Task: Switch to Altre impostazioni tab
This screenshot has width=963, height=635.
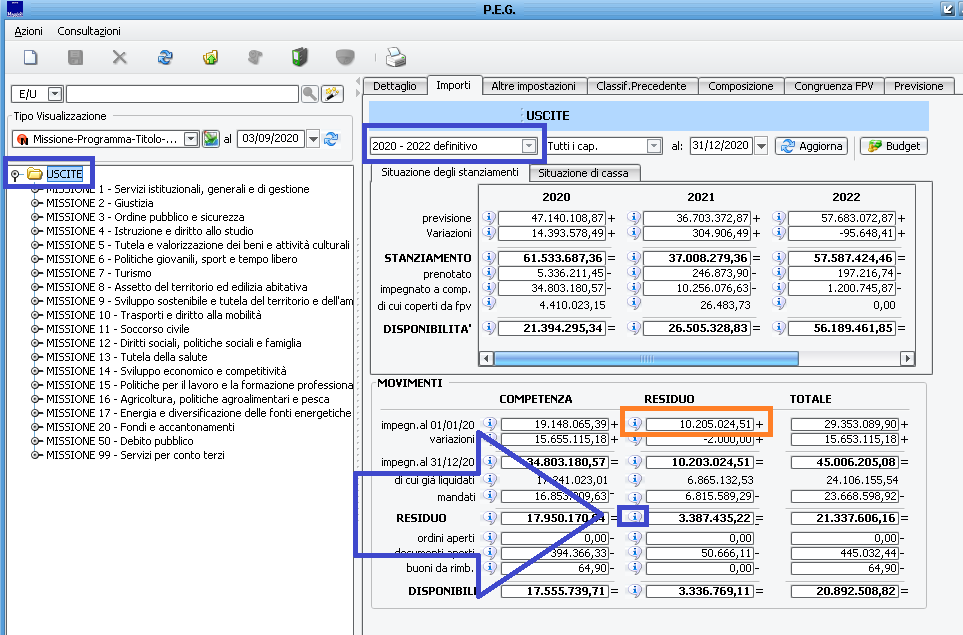Action: (x=534, y=86)
